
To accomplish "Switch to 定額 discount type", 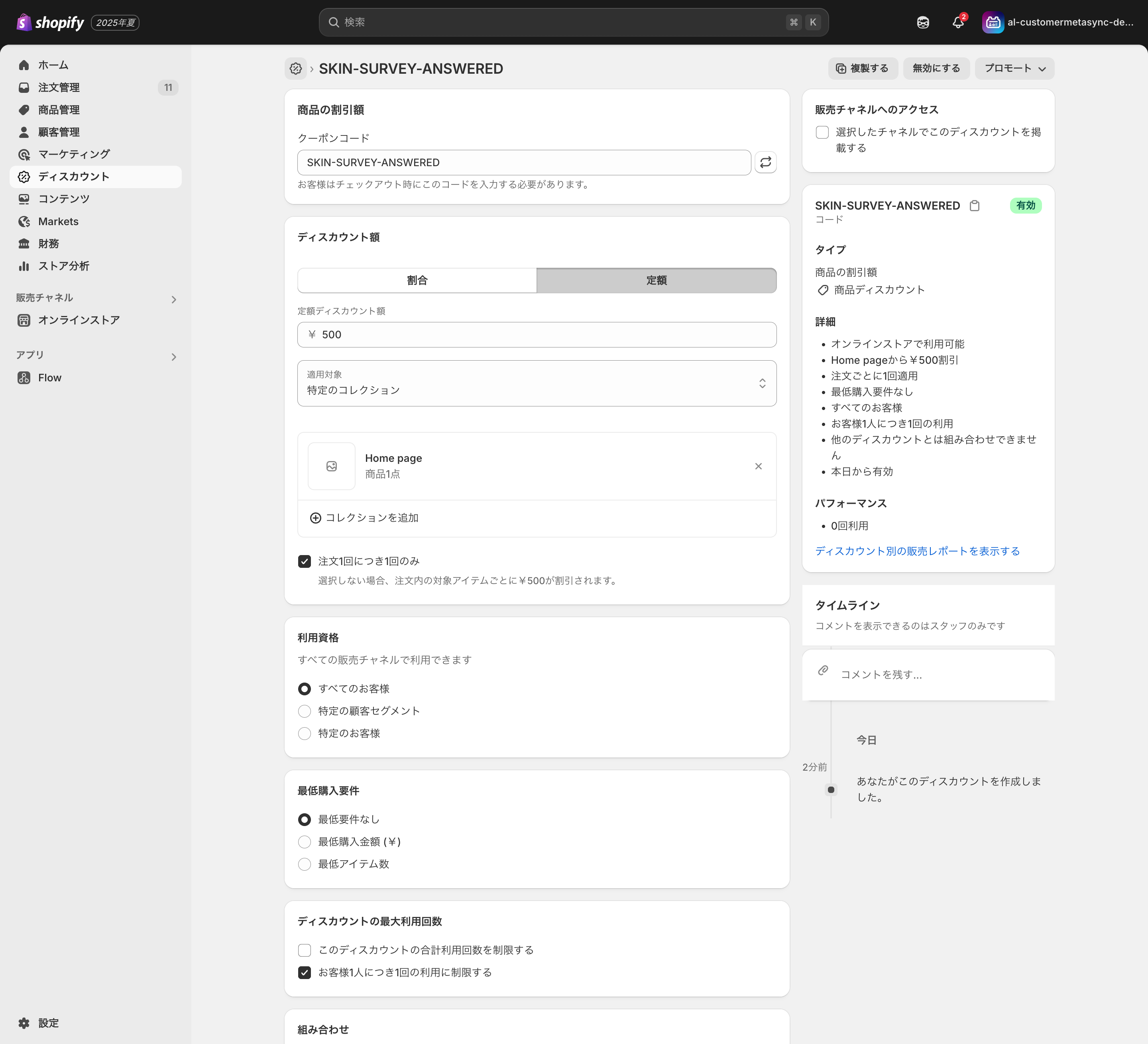I will (x=656, y=280).
